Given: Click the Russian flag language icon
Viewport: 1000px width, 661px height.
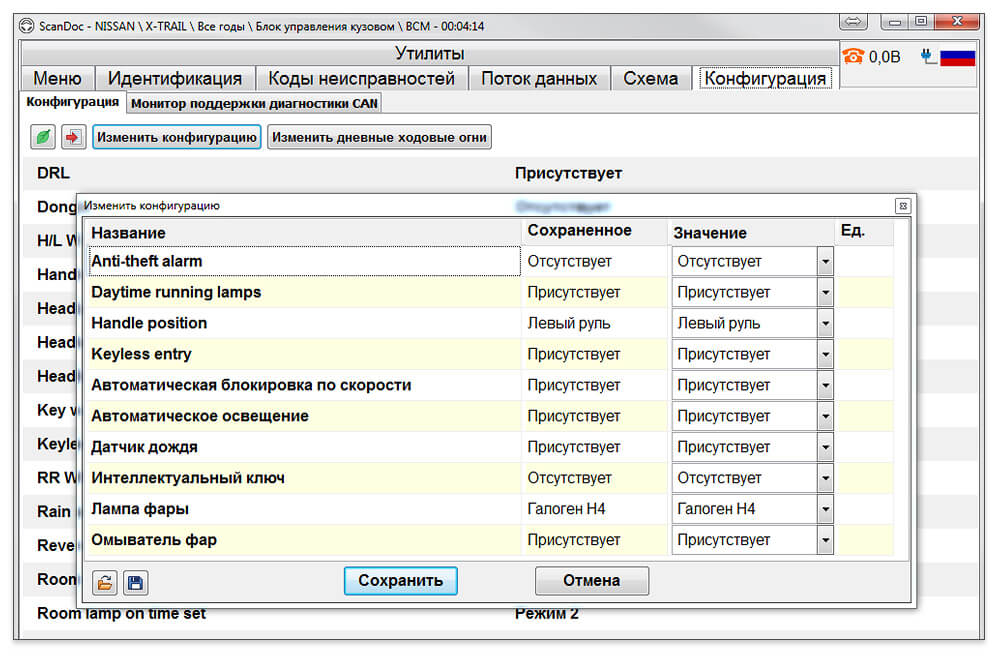Looking at the screenshot, I should point(957,57).
